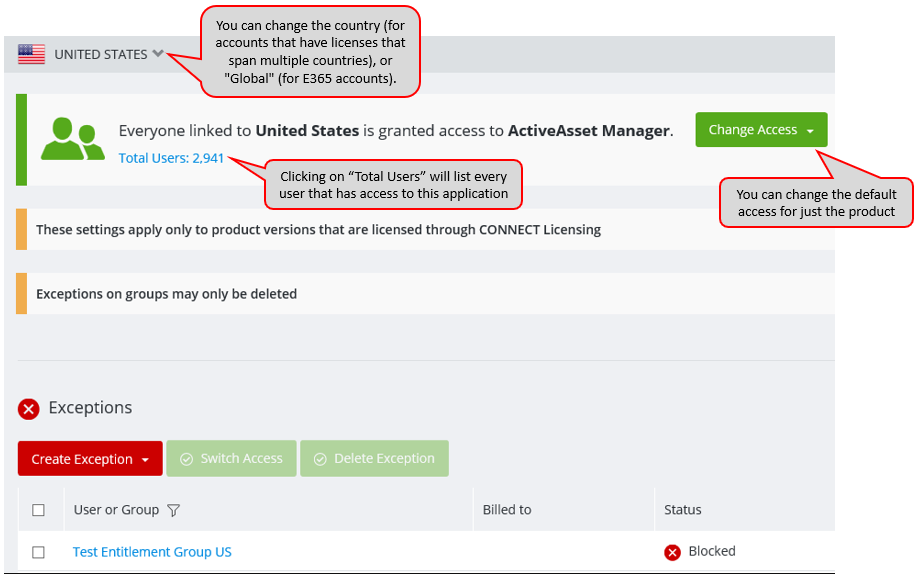Open the Total Users: 2,941 link

pyautogui.click(x=171, y=158)
